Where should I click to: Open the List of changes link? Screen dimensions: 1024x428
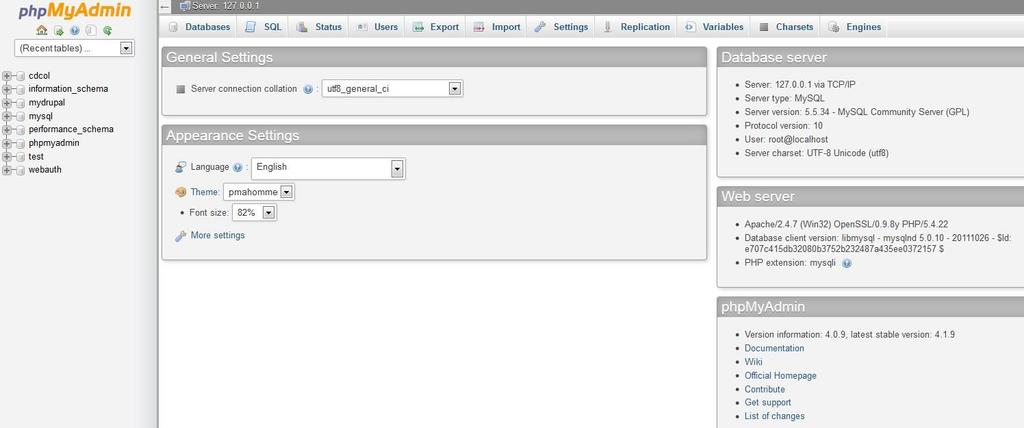pyautogui.click(x=775, y=416)
